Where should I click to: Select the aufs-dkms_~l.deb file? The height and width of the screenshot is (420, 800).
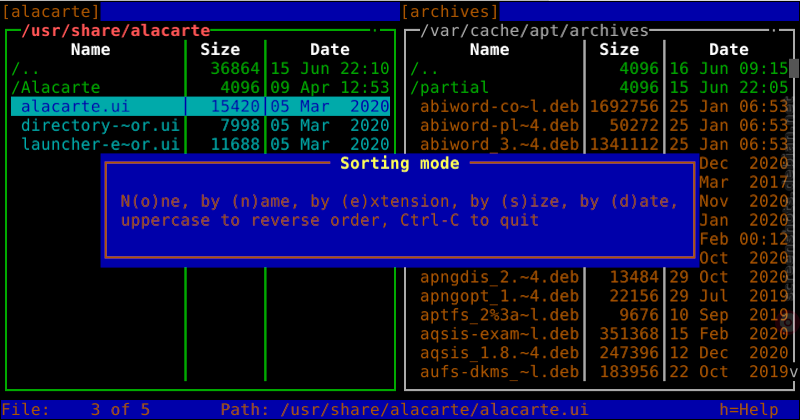tap(499, 371)
